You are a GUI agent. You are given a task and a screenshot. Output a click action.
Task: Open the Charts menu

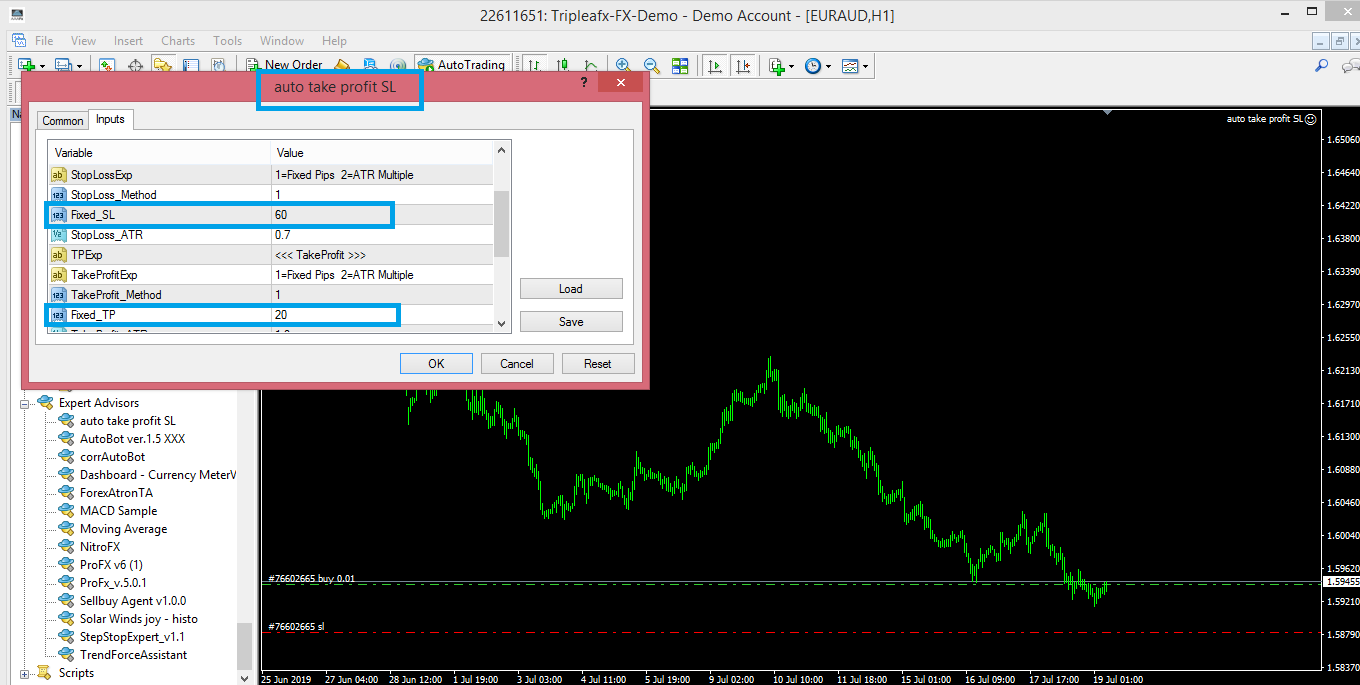tap(178, 41)
